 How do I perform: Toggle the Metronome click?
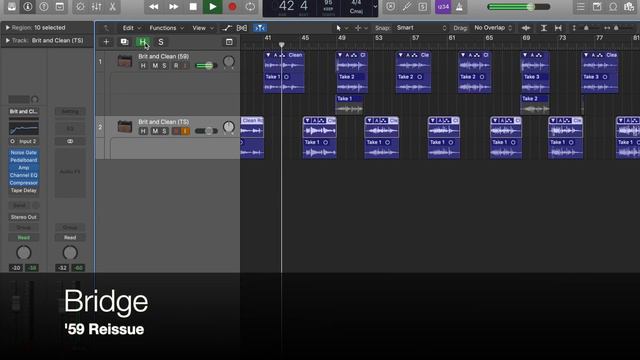(459, 7)
